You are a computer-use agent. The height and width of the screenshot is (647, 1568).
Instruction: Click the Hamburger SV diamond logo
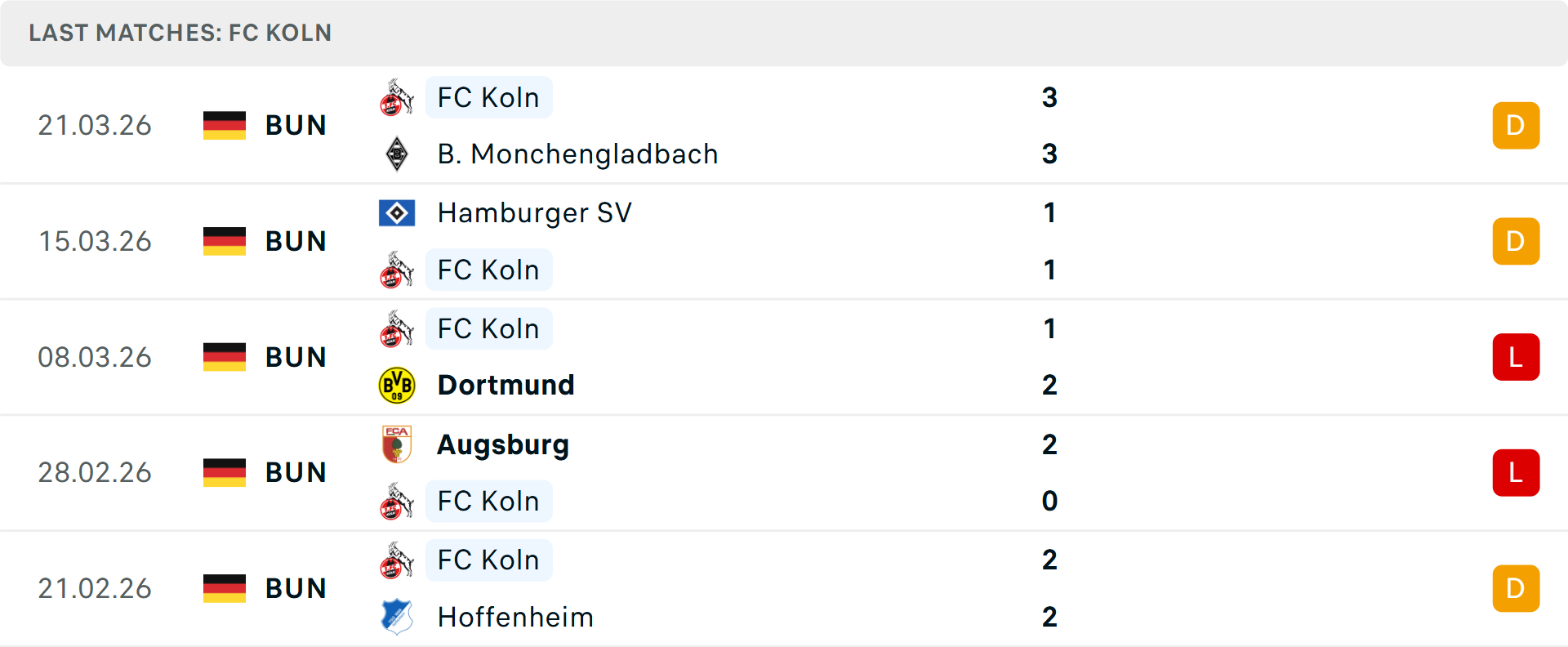[397, 213]
